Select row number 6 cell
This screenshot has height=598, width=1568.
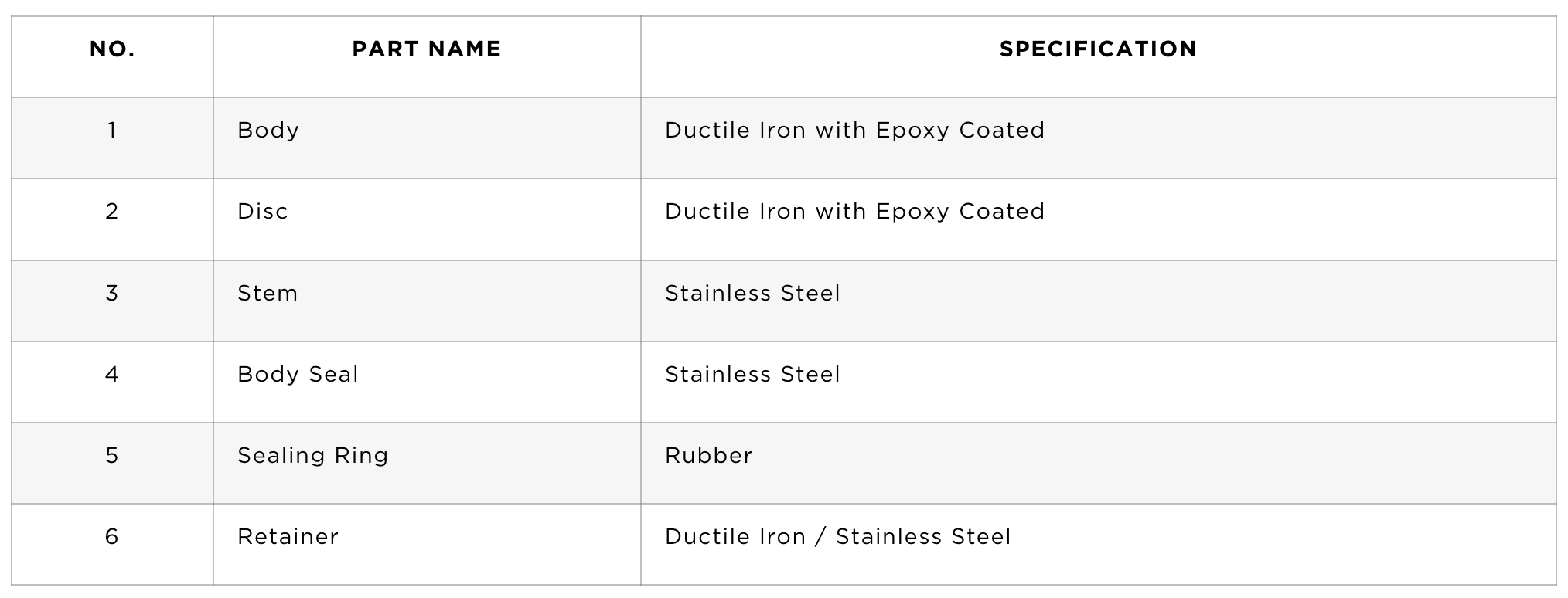[x=112, y=545]
